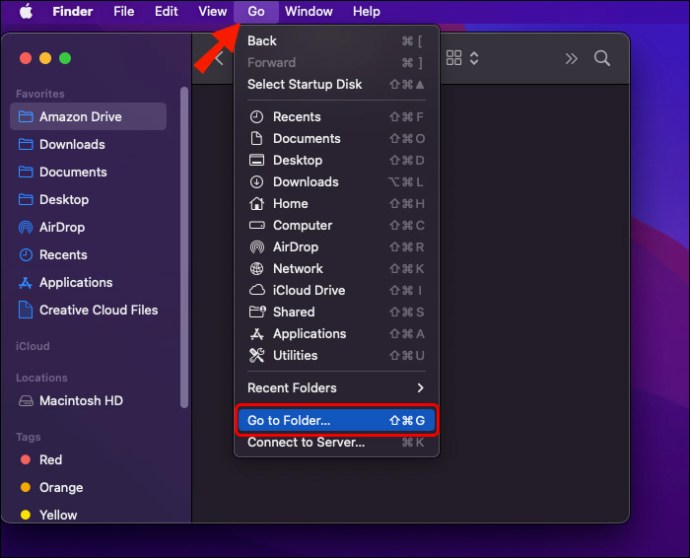The width and height of the screenshot is (690, 558).
Task: Click the Network globe icon in Go menu
Action: pos(257,268)
